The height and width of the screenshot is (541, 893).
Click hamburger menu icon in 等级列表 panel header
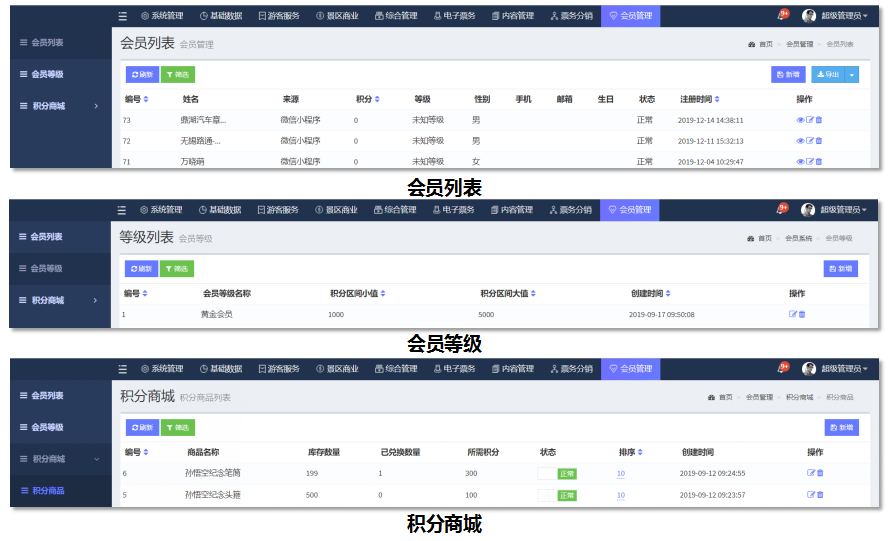tap(122, 210)
